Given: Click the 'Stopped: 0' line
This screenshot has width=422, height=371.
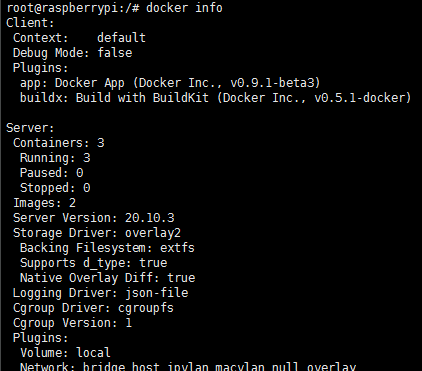Looking at the screenshot, I should pyautogui.click(x=55, y=188).
